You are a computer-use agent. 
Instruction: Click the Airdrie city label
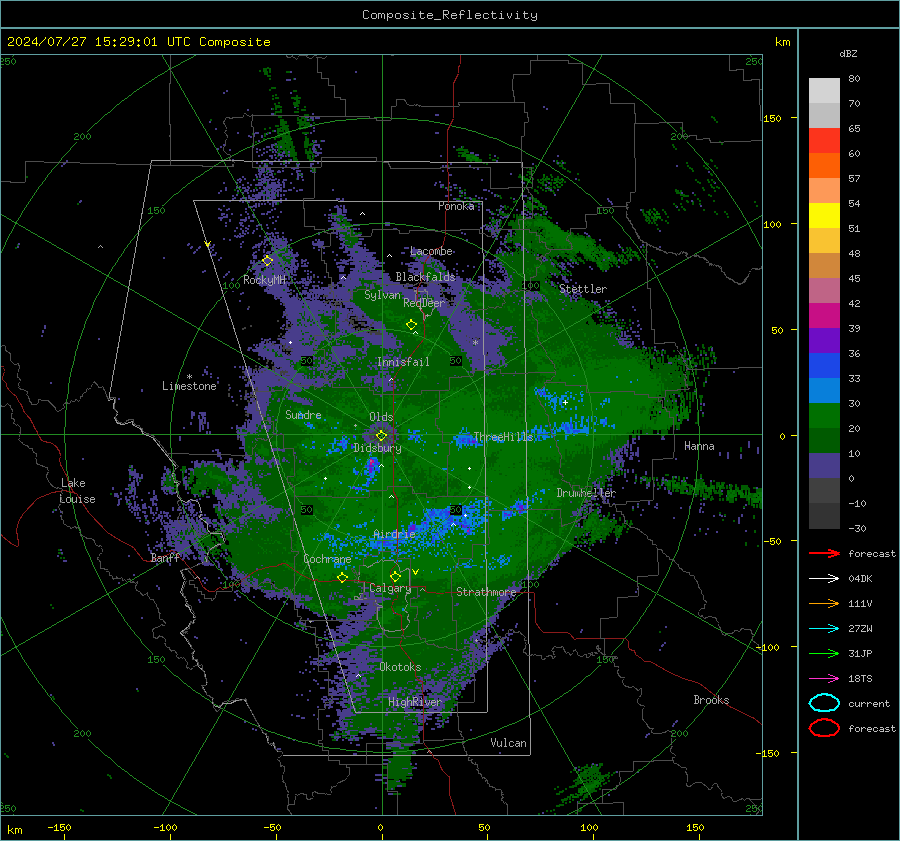(x=394, y=534)
